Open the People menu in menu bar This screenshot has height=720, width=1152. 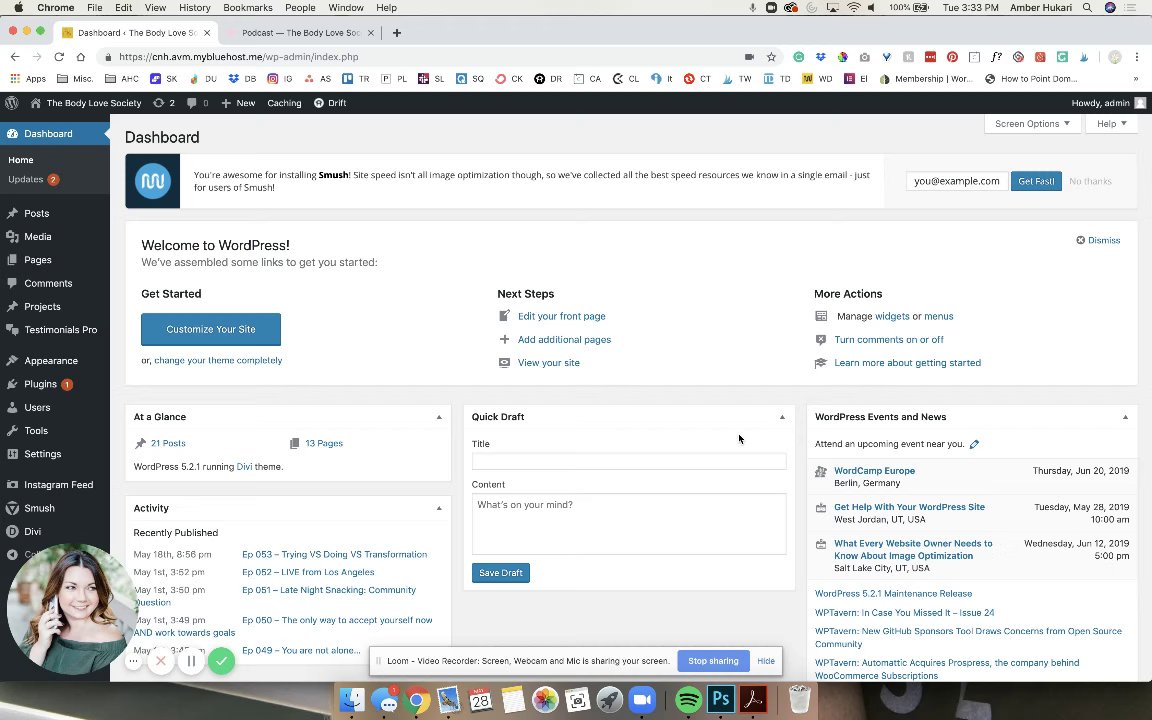(300, 7)
